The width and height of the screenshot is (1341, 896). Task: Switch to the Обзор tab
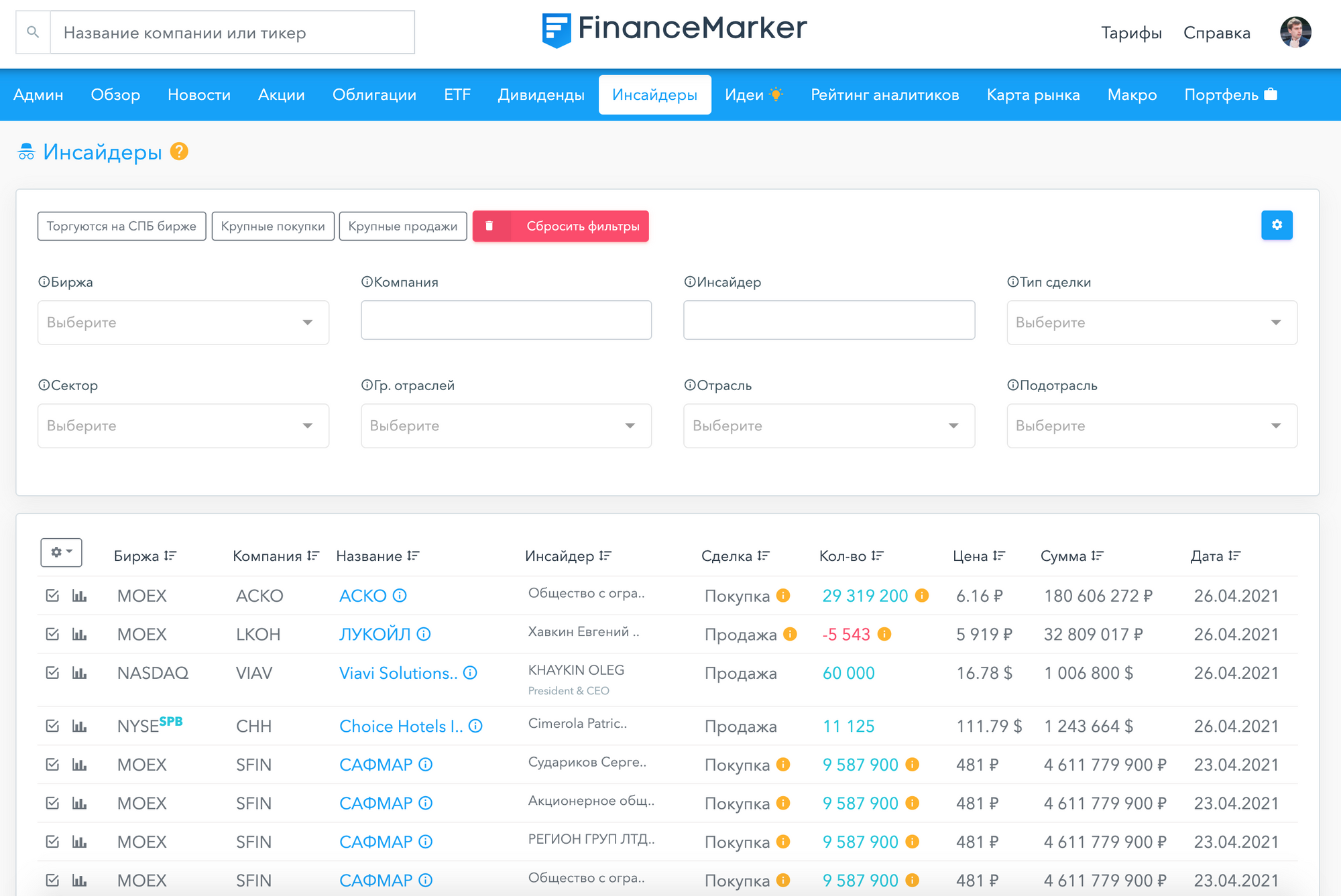115,94
